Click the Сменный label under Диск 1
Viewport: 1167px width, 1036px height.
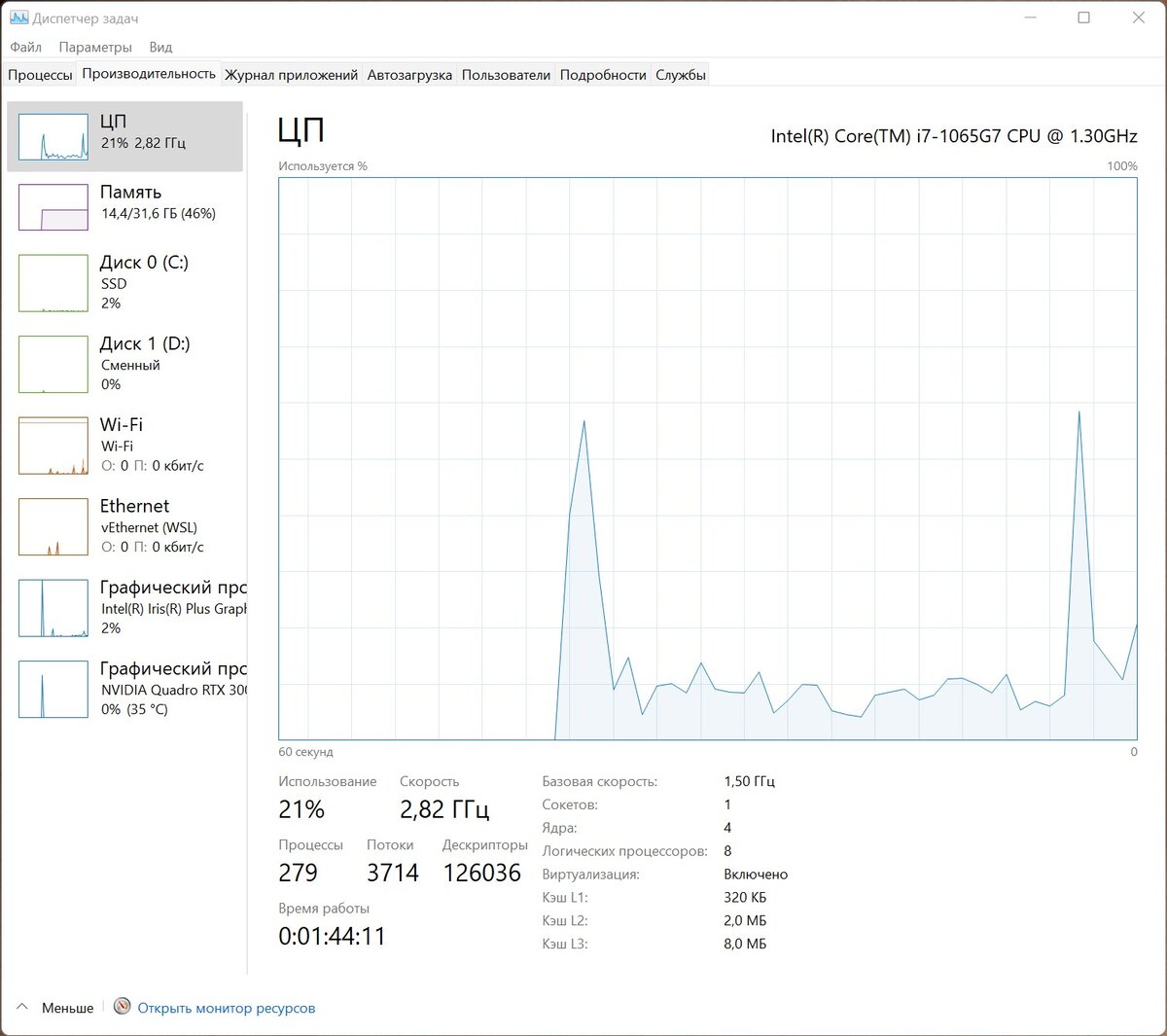[130, 365]
